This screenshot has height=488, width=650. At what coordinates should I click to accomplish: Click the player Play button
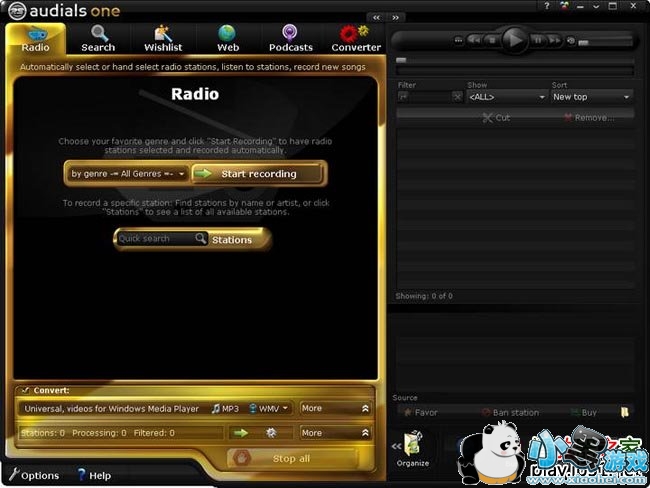[514, 40]
